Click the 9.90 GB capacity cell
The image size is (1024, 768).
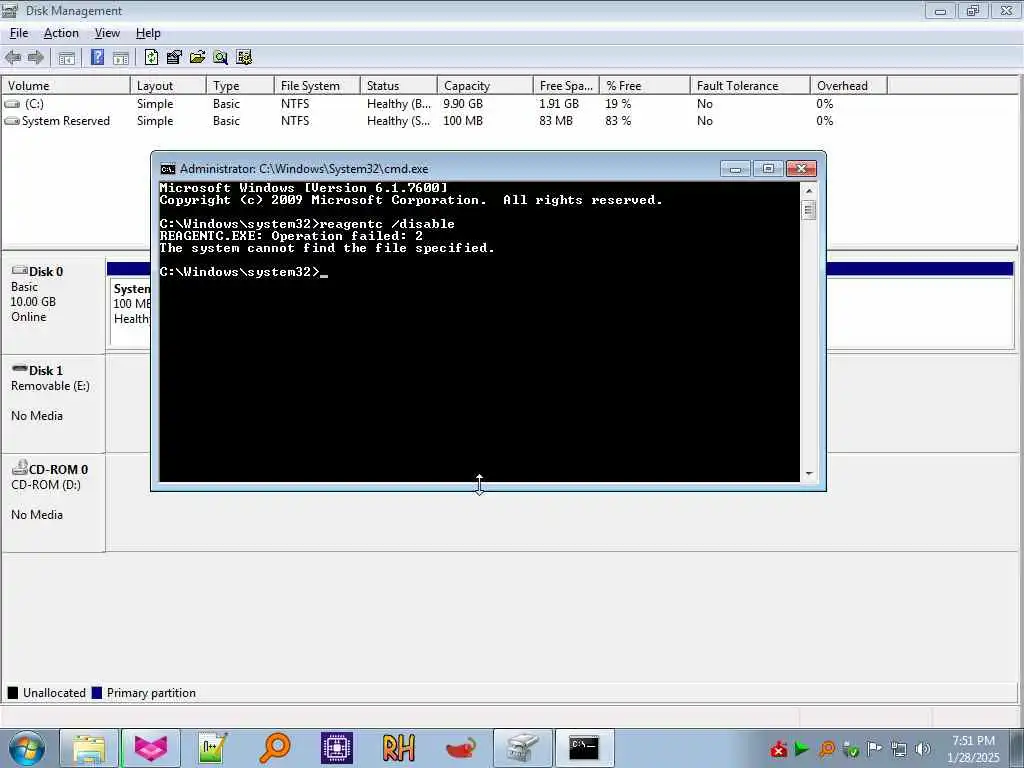pyautogui.click(x=463, y=104)
